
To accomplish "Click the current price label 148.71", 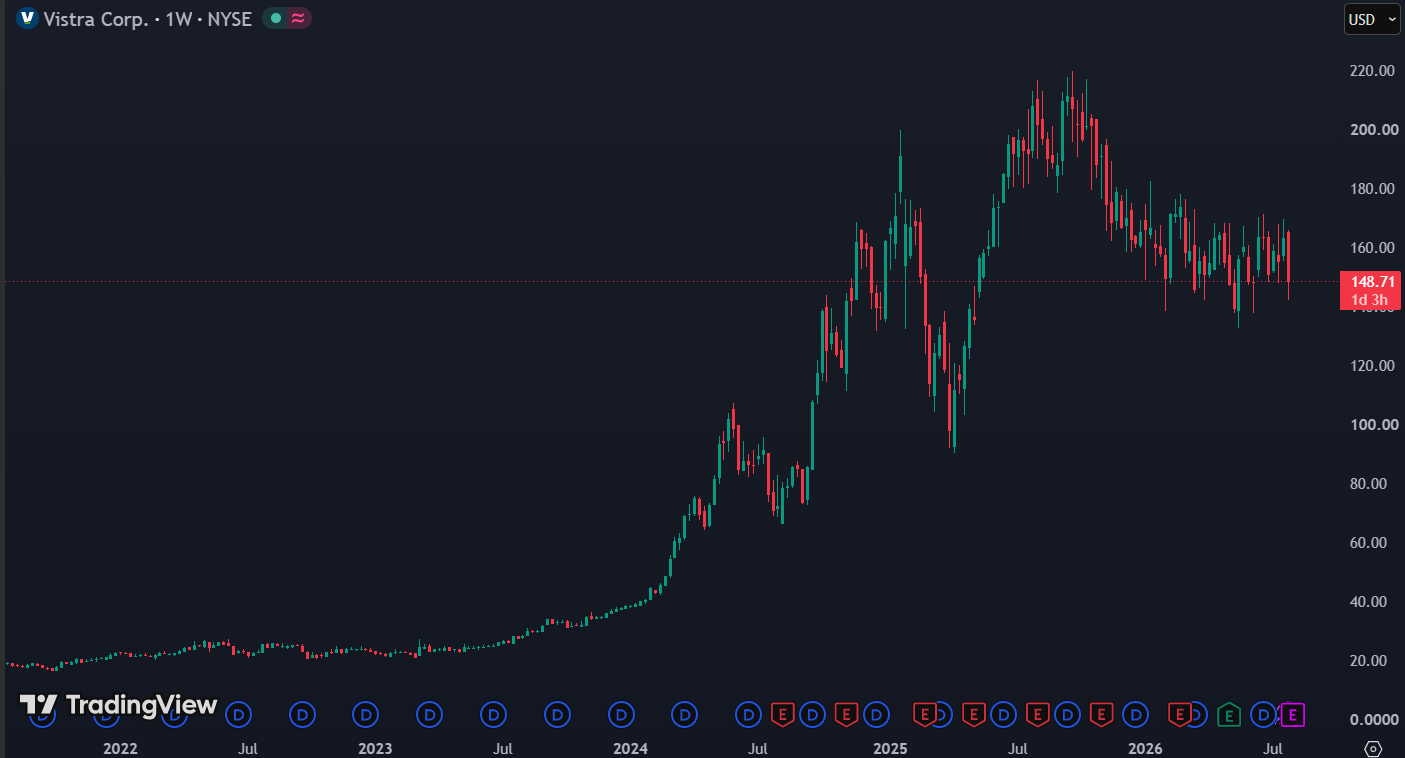I will pos(1372,282).
